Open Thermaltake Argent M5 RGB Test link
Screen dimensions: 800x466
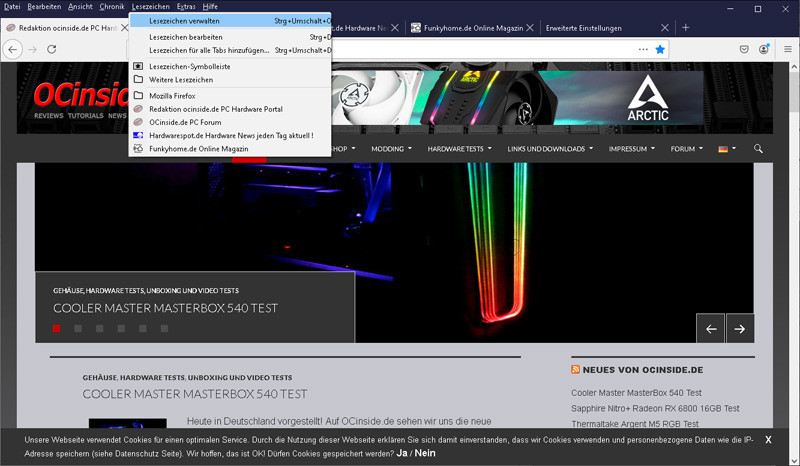(x=635, y=424)
